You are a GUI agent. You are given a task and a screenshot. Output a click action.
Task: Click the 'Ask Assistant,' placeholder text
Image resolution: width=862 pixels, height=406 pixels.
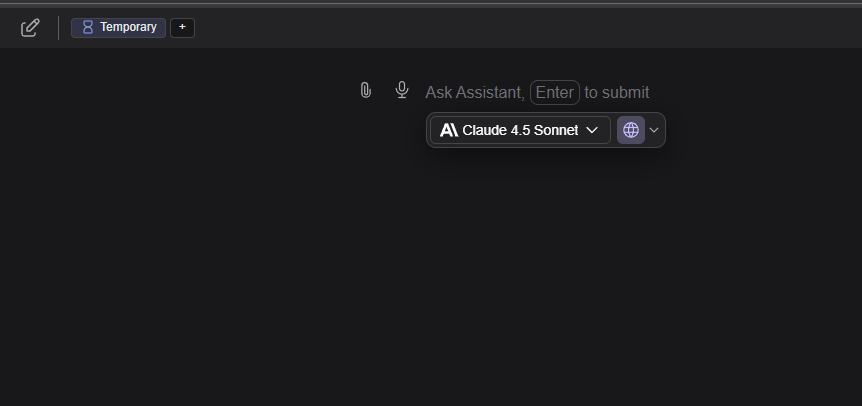coord(474,93)
